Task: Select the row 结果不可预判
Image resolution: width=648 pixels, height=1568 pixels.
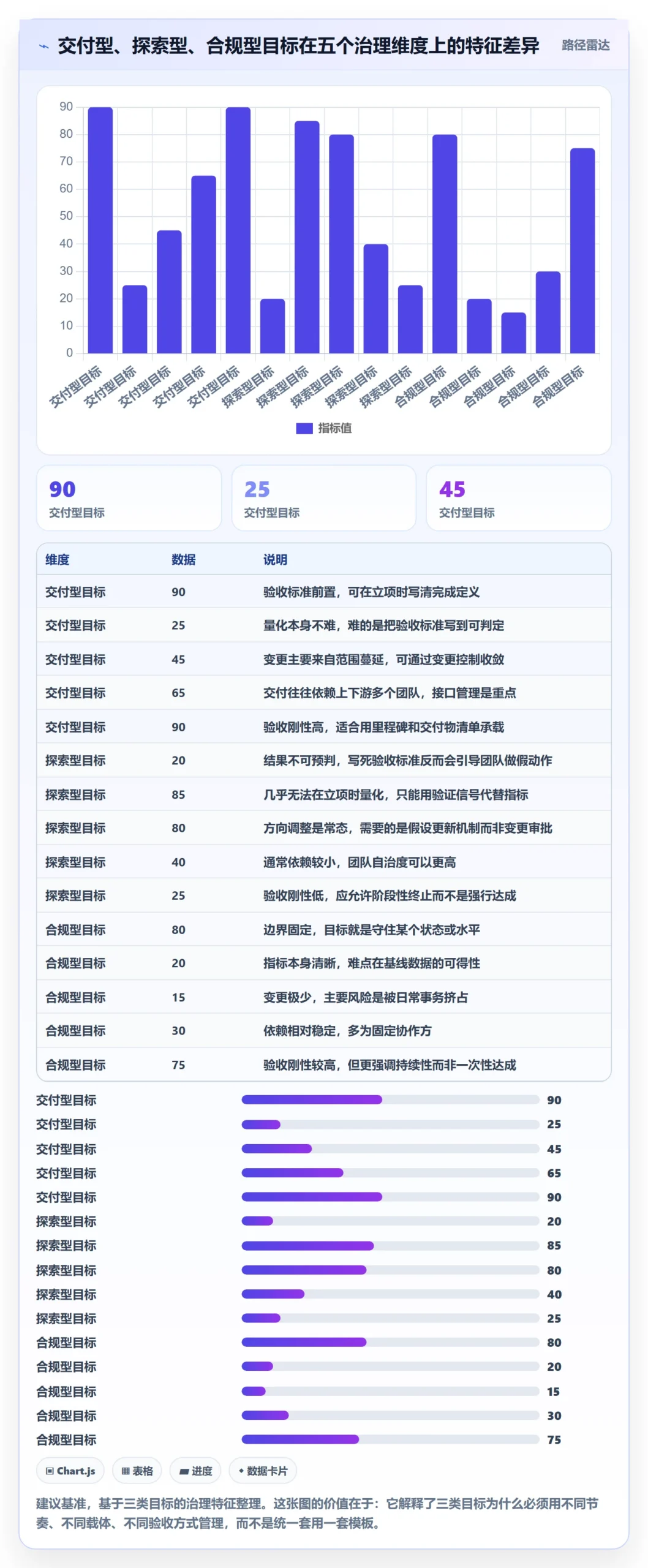Action: [x=323, y=761]
